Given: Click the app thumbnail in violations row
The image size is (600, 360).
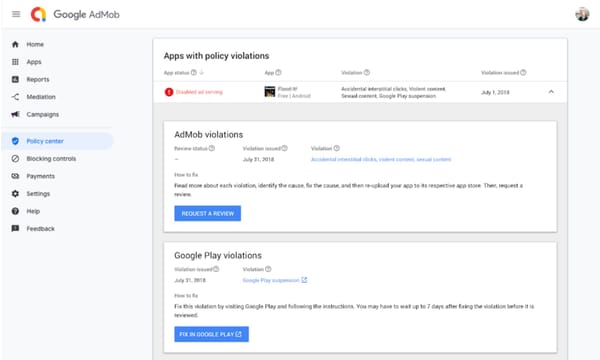Looking at the screenshot, I should 270,92.
